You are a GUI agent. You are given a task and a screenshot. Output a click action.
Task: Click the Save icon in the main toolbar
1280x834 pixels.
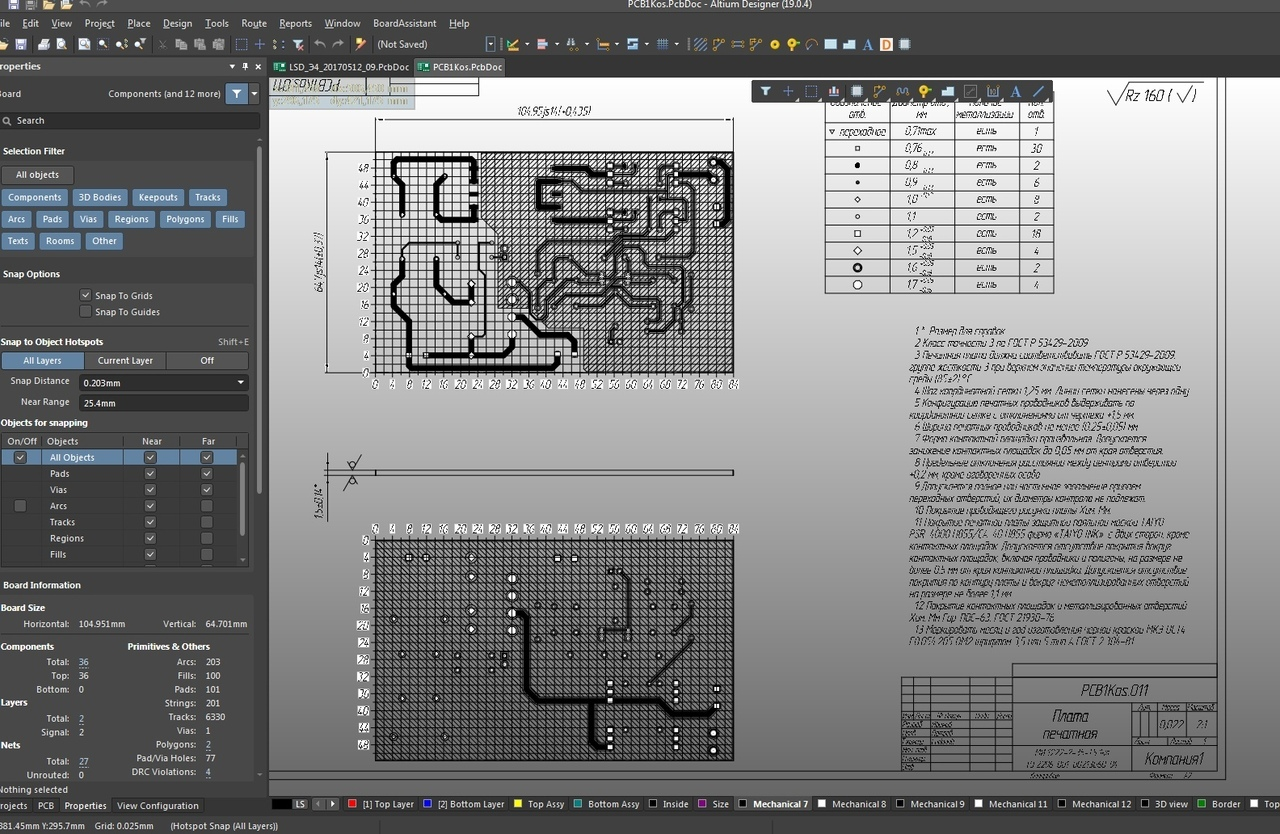[x=21, y=44]
